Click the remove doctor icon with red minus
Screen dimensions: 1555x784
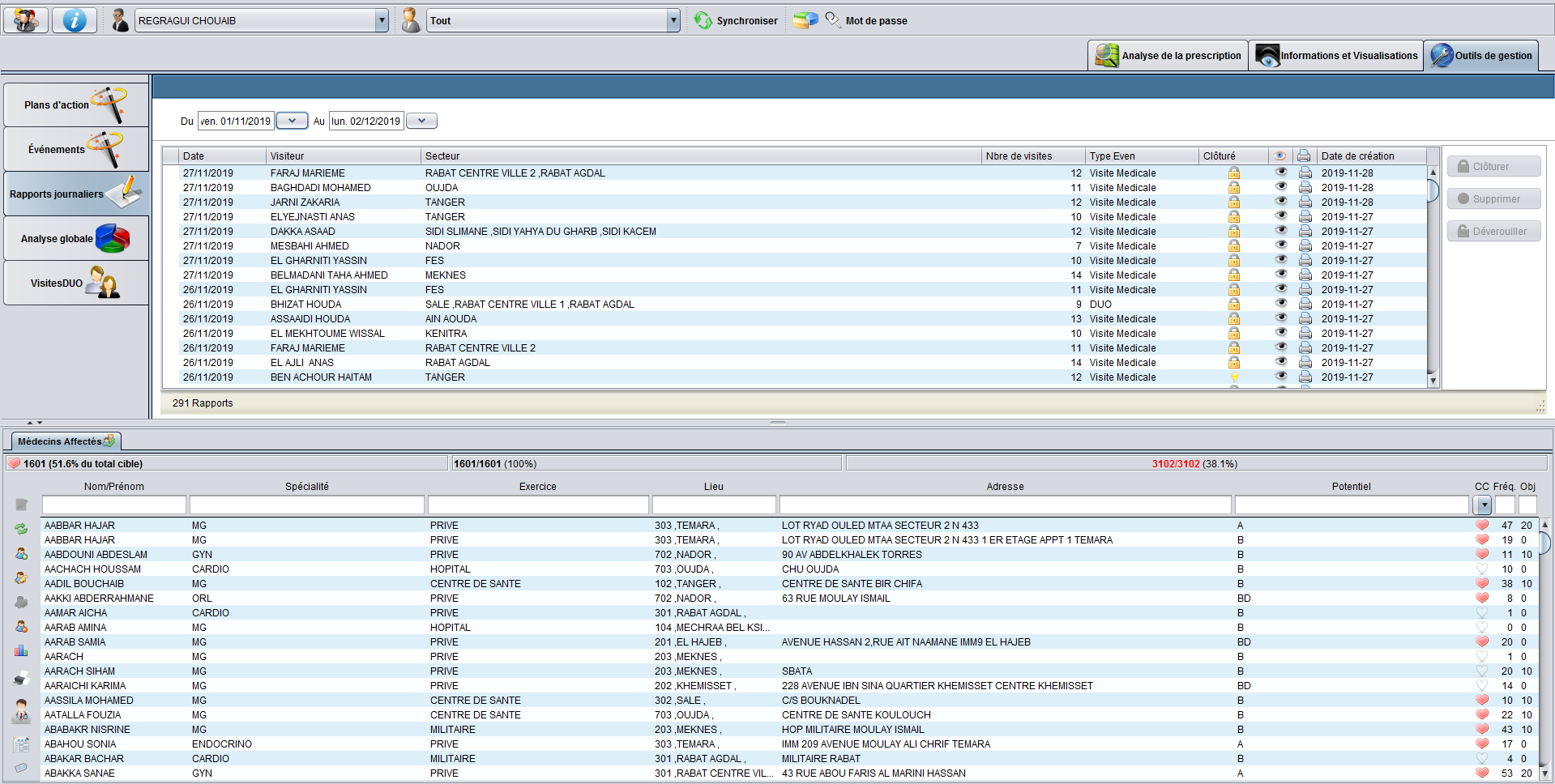point(21,627)
